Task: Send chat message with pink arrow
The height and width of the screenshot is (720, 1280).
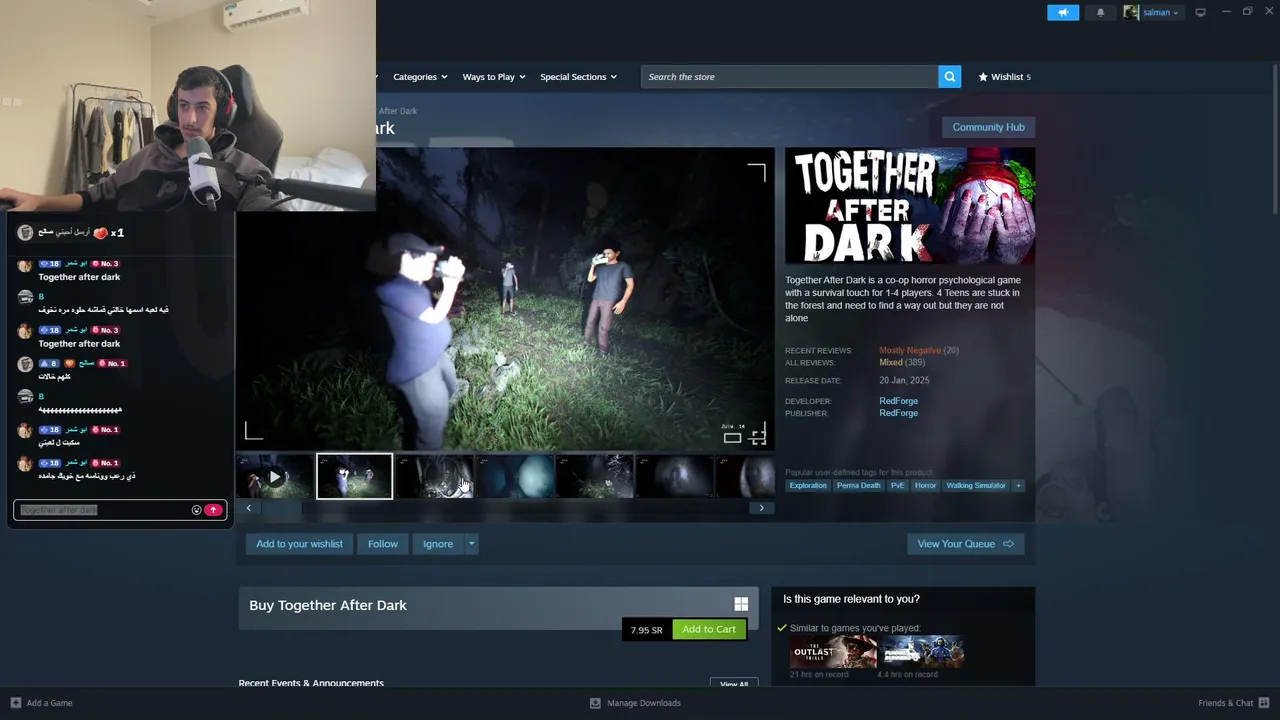Action: point(212,510)
